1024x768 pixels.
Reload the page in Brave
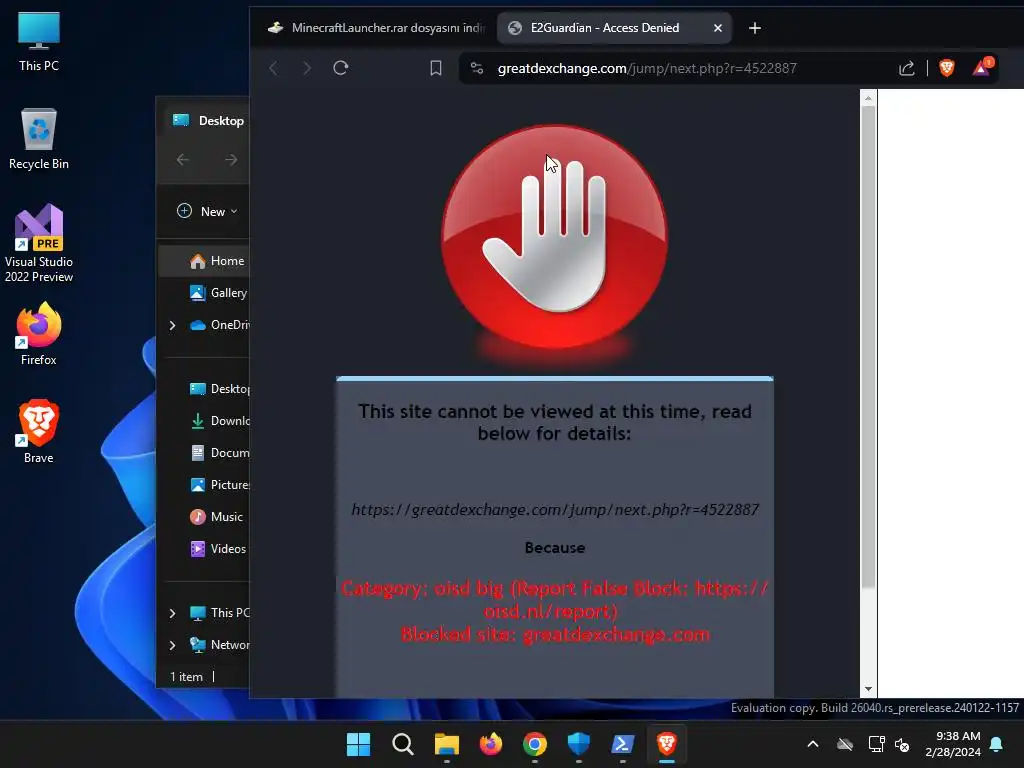point(340,68)
